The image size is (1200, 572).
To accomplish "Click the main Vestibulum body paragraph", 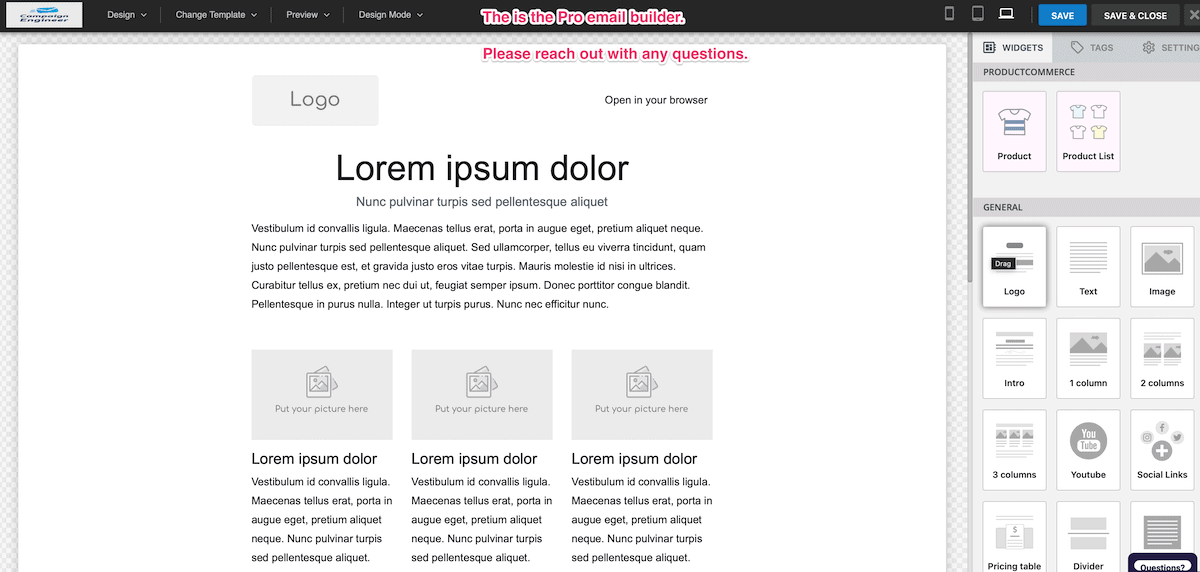I will 480,266.
